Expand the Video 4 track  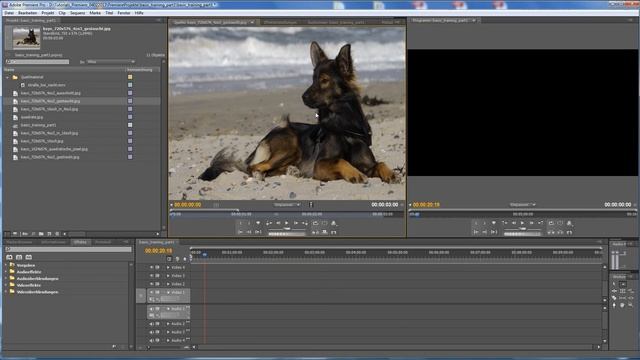tap(168, 267)
